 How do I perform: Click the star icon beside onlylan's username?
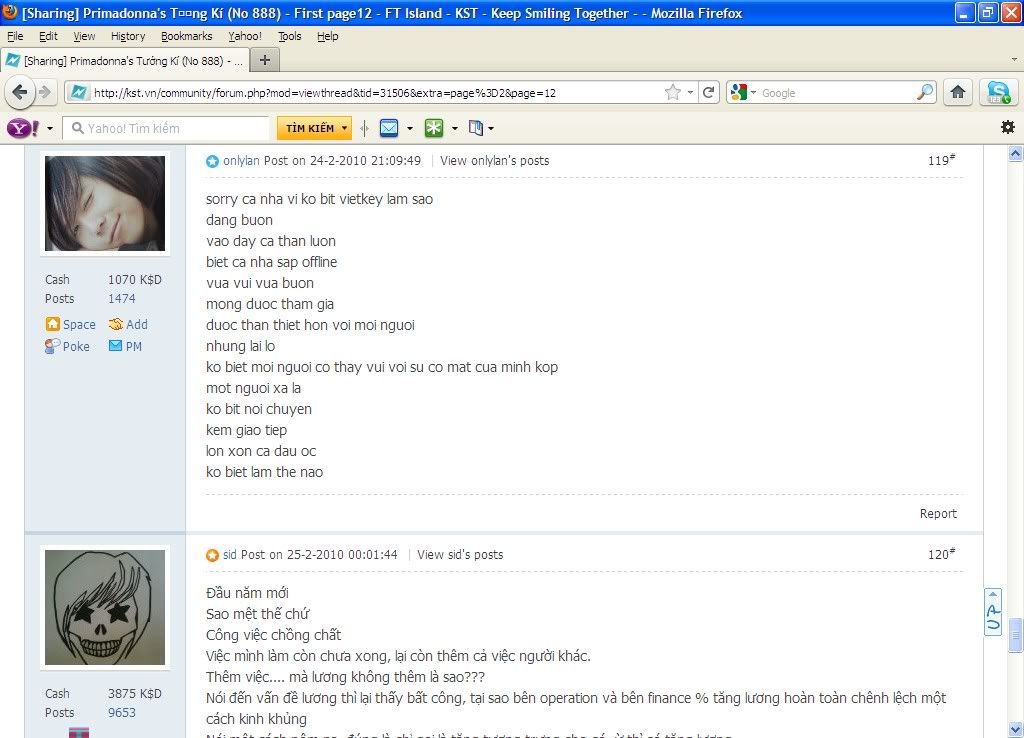coord(212,161)
